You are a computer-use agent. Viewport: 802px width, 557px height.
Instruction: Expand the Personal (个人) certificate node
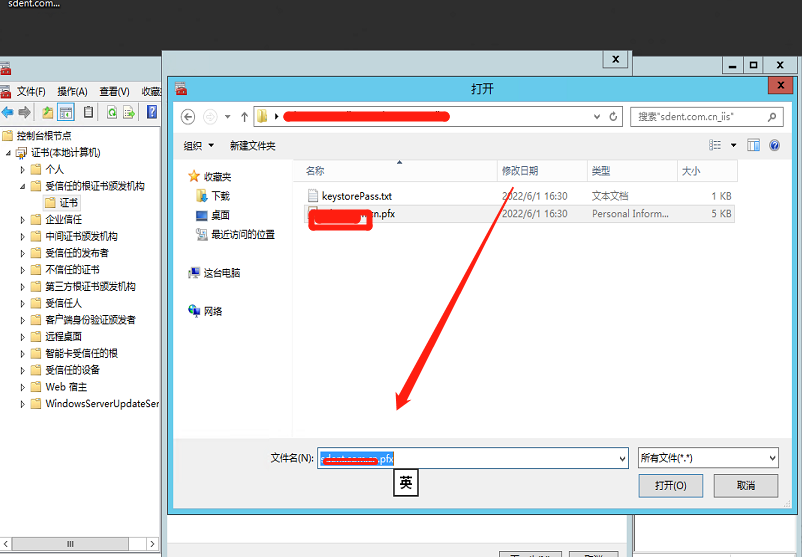tap(24, 169)
